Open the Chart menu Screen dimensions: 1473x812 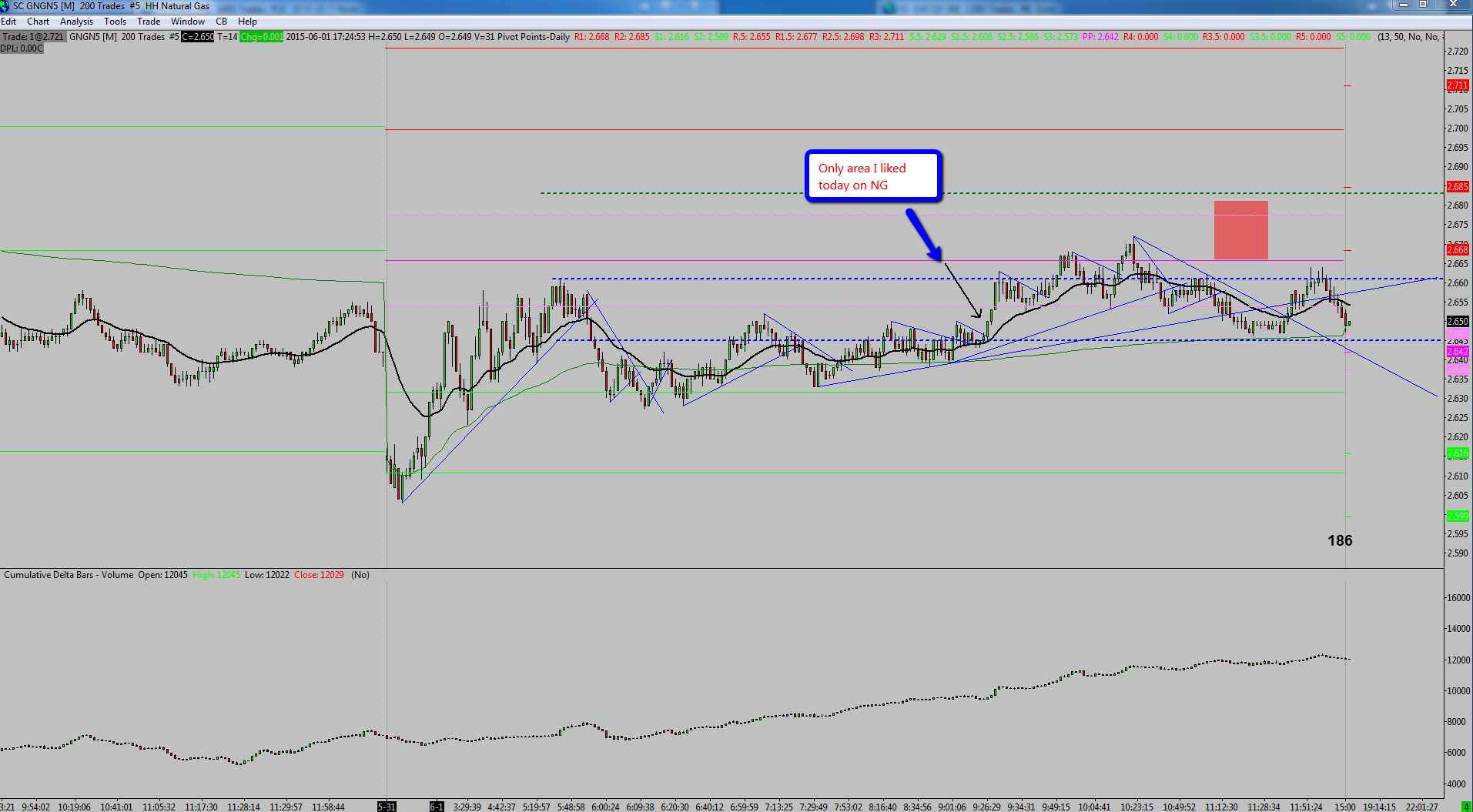click(x=38, y=22)
